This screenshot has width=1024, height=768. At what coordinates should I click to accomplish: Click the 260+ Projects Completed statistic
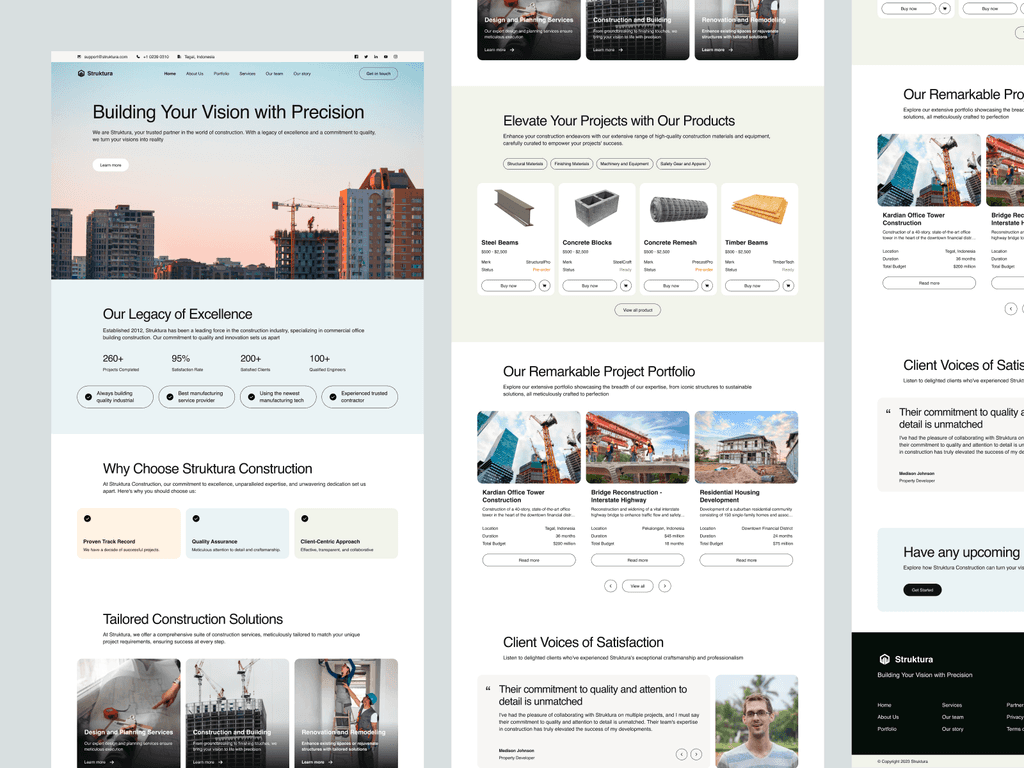(x=121, y=363)
